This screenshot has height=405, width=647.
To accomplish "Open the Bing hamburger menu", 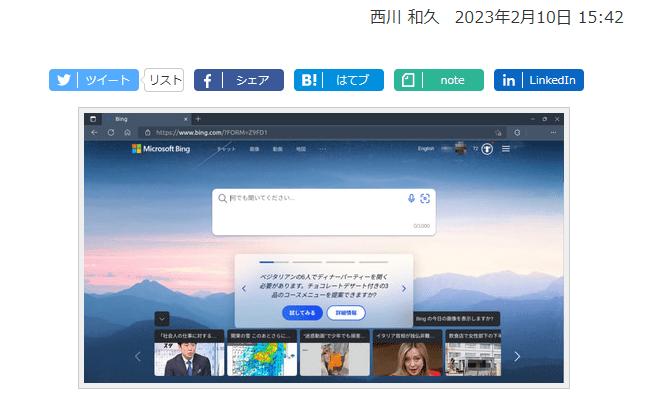I will coord(506,149).
